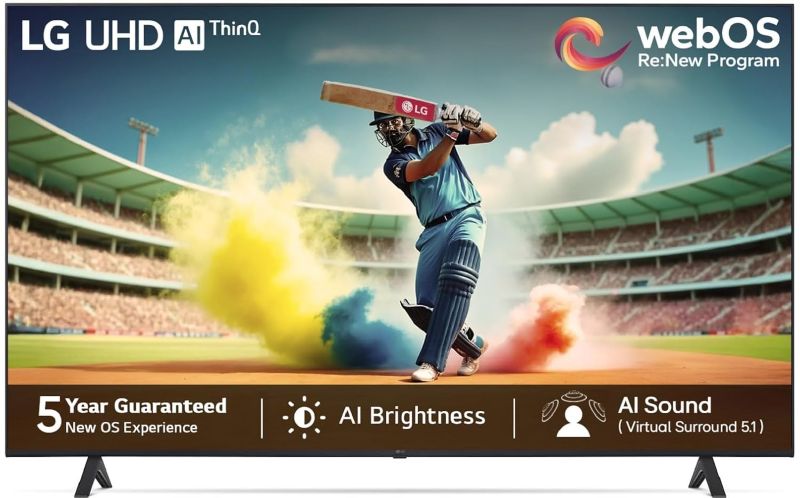Click the webOS heading text

pyautogui.click(x=709, y=33)
